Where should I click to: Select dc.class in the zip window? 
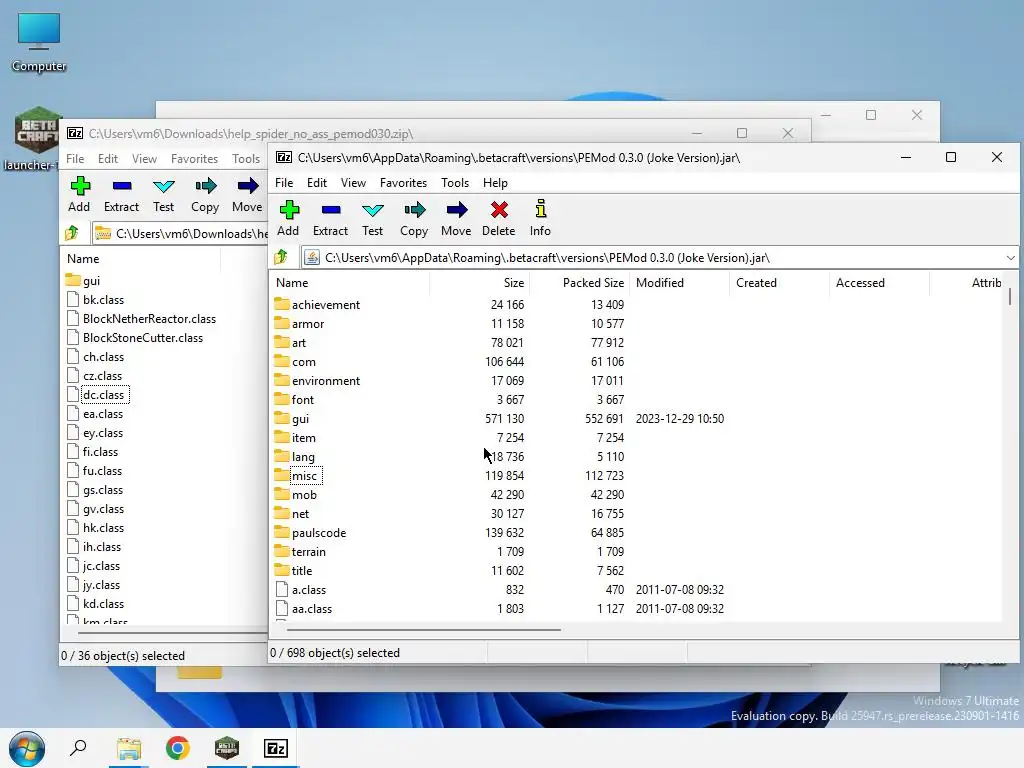coord(103,394)
